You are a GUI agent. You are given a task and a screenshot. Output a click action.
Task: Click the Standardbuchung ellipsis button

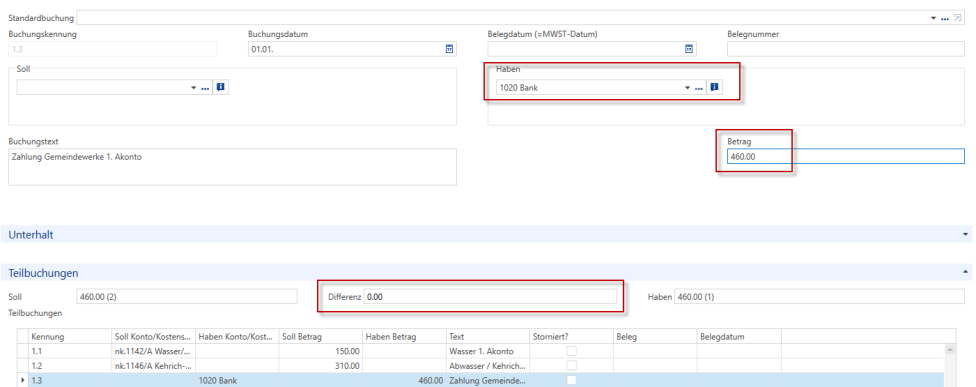click(944, 19)
